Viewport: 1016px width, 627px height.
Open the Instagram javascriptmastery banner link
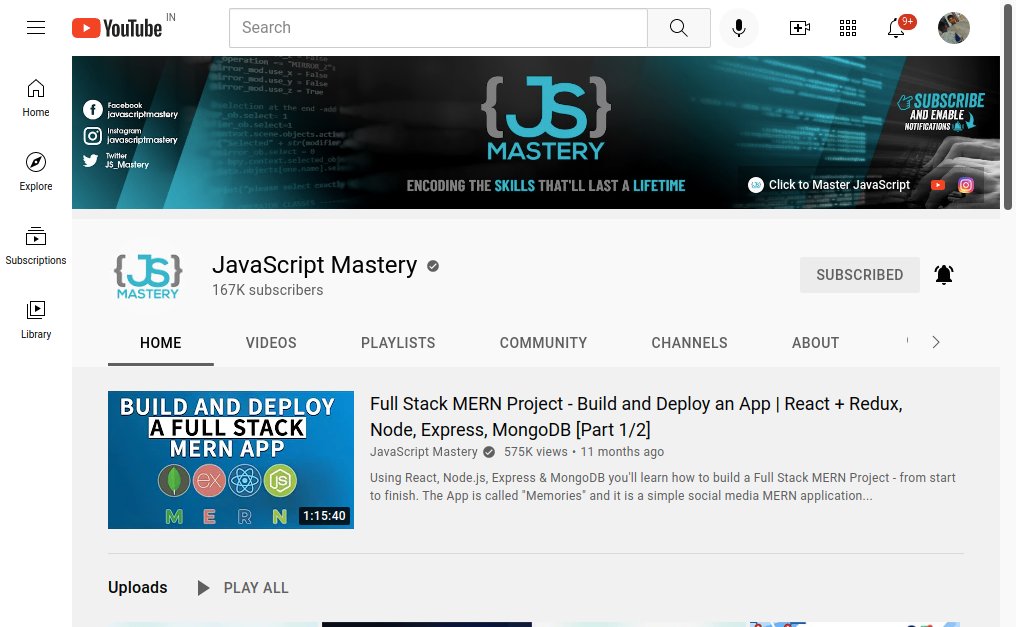tap(130, 135)
